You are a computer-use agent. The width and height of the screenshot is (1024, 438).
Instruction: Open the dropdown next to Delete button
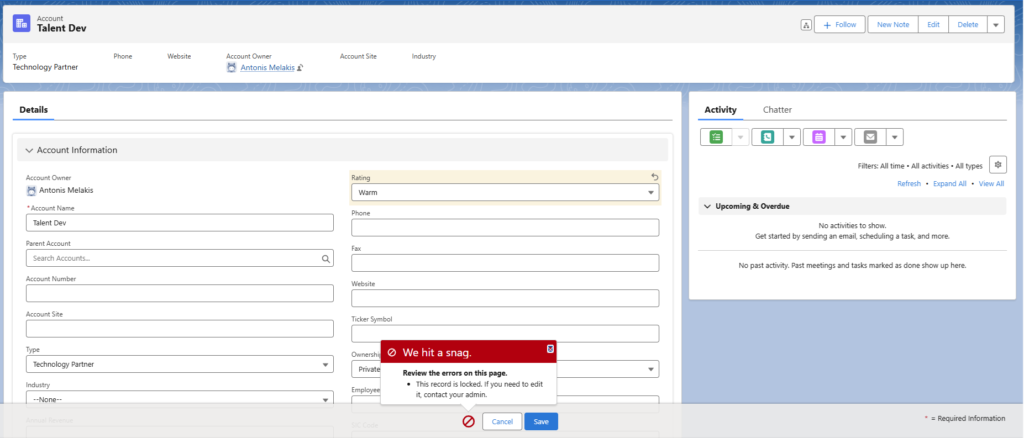tap(995, 25)
